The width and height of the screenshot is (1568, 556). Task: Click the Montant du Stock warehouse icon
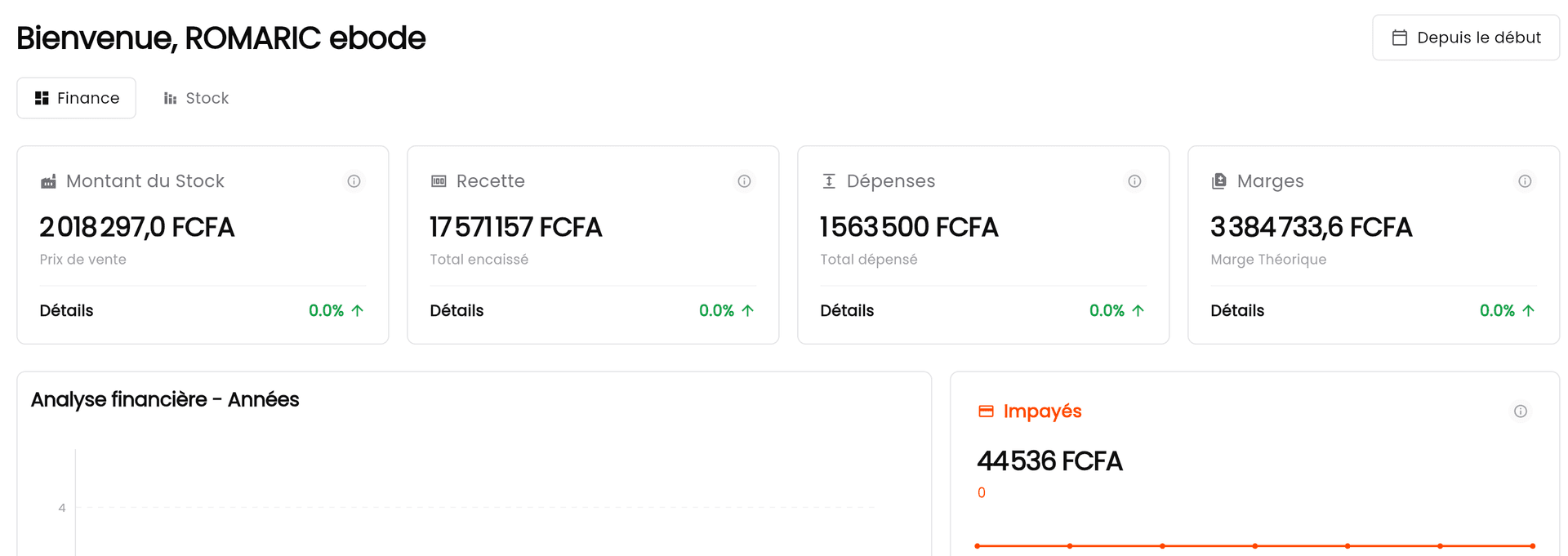[x=48, y=181]
